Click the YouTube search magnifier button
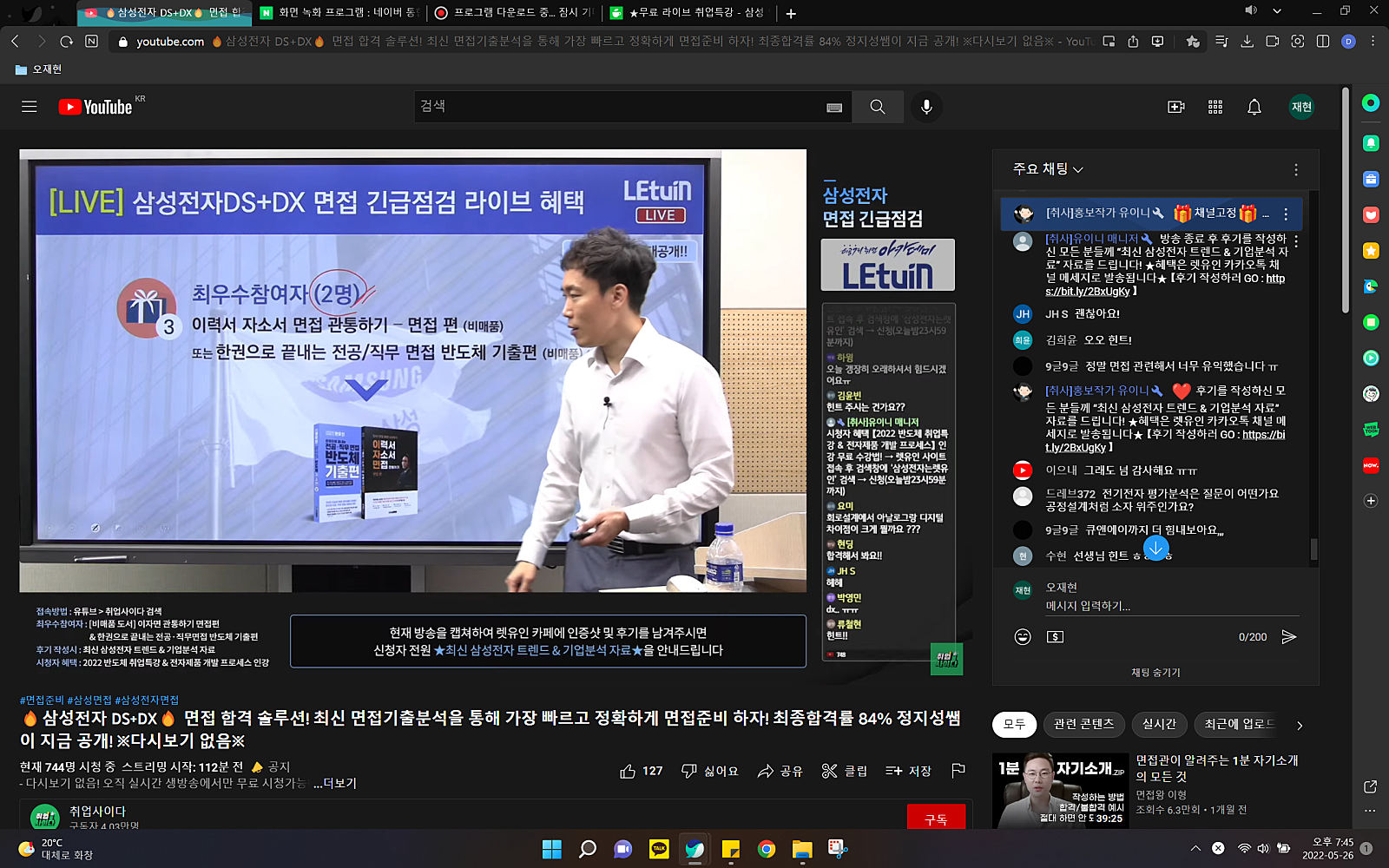The image size is (1389, 868). coord(877,107)
